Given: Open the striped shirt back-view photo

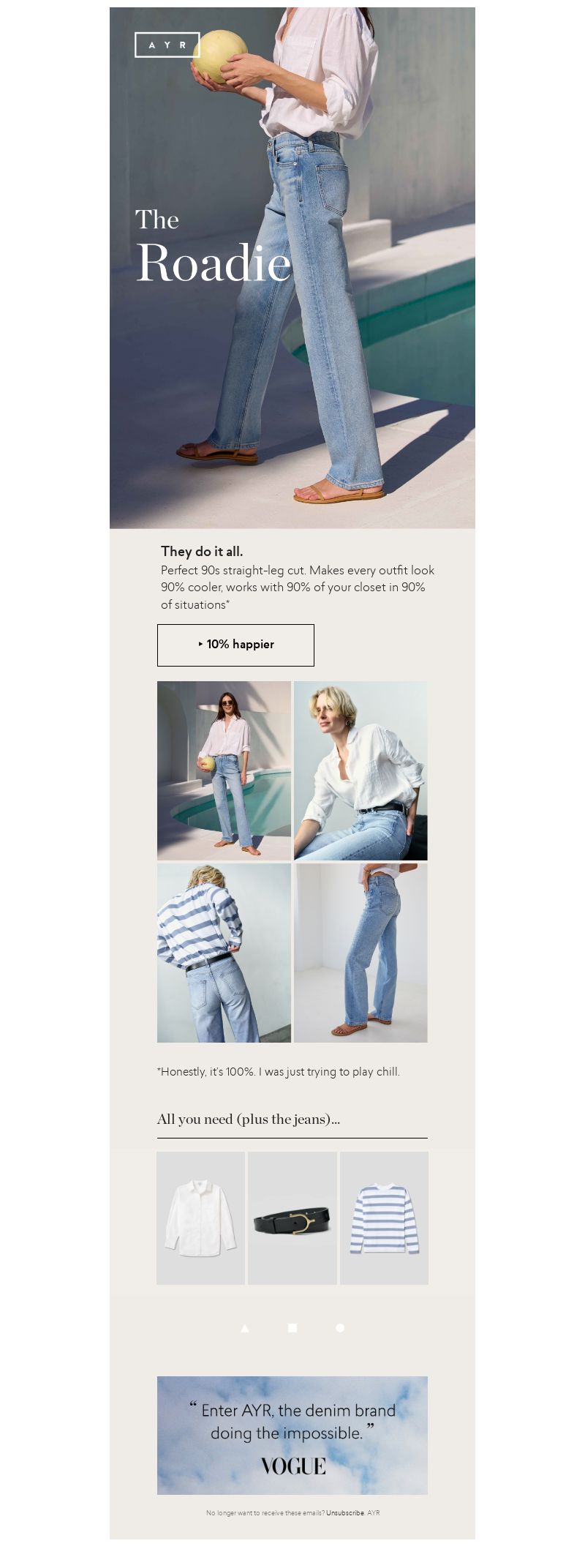Looking at the screenshot, I should [224, 953].
